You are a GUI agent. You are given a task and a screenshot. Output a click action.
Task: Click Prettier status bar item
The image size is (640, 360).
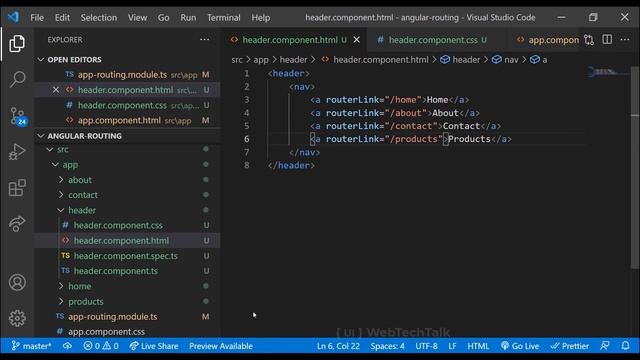pyautogui.click(x=569, y=346)
